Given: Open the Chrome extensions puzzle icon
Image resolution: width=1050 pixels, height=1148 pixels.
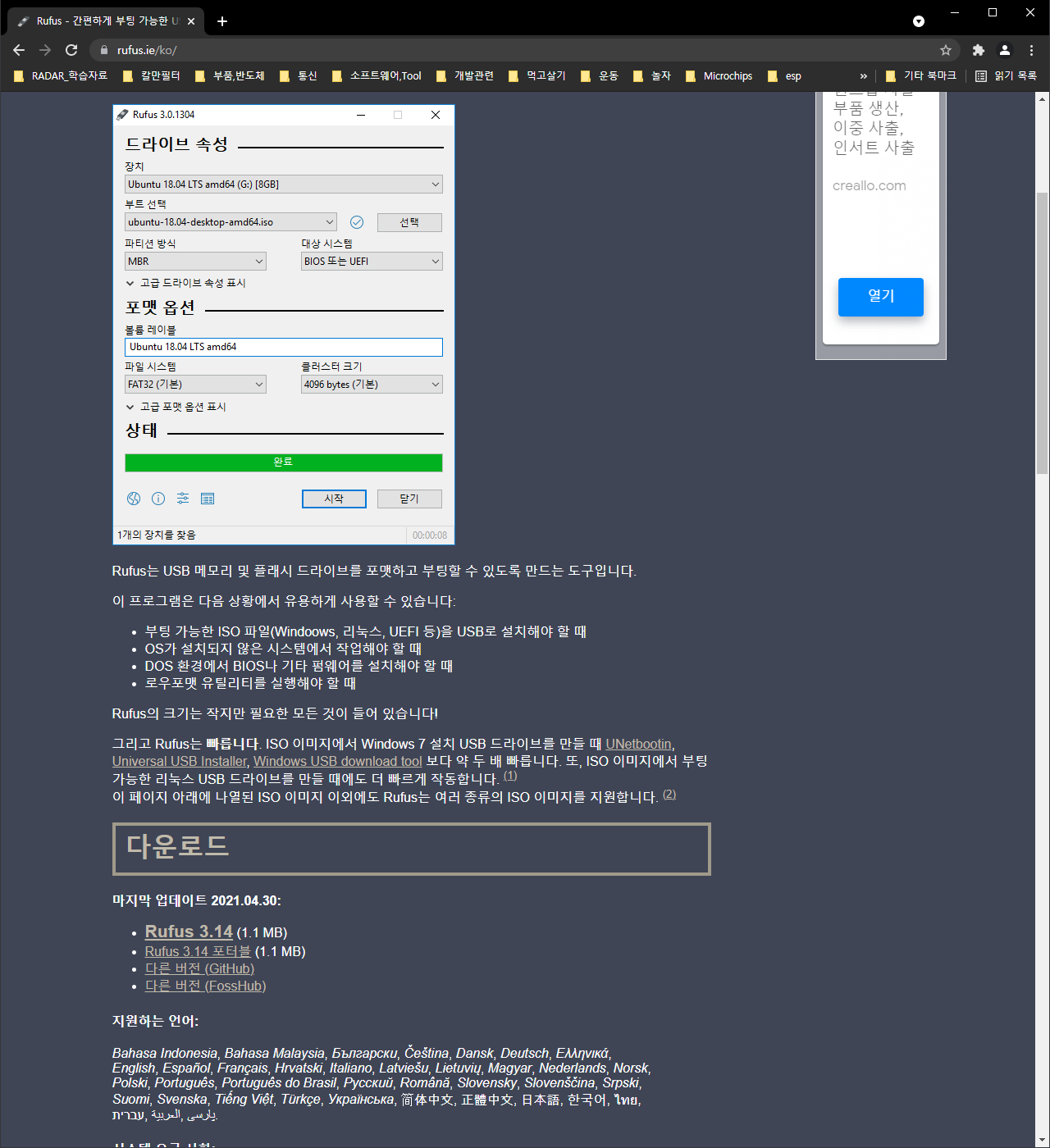Looking at the screenshot, I should (978, 50).
